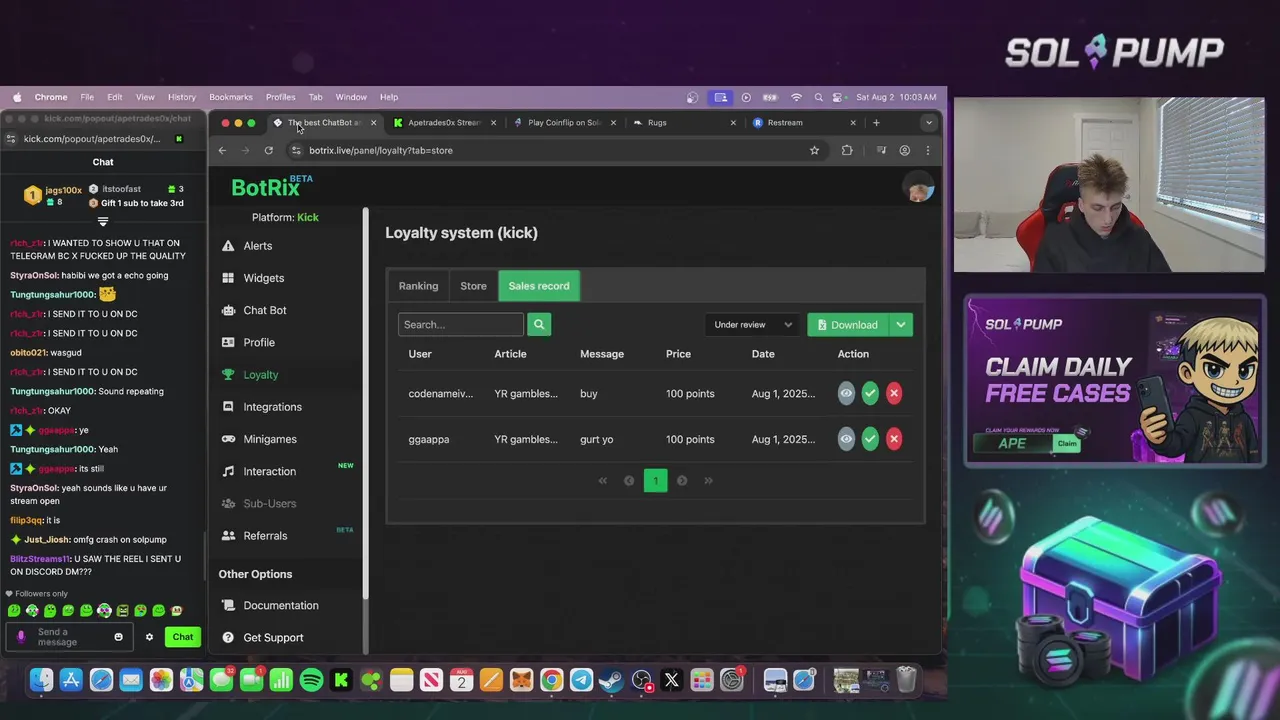Select the Sales record tab
This screenshot has height=720, width=1280.
[x=539, y=286]
